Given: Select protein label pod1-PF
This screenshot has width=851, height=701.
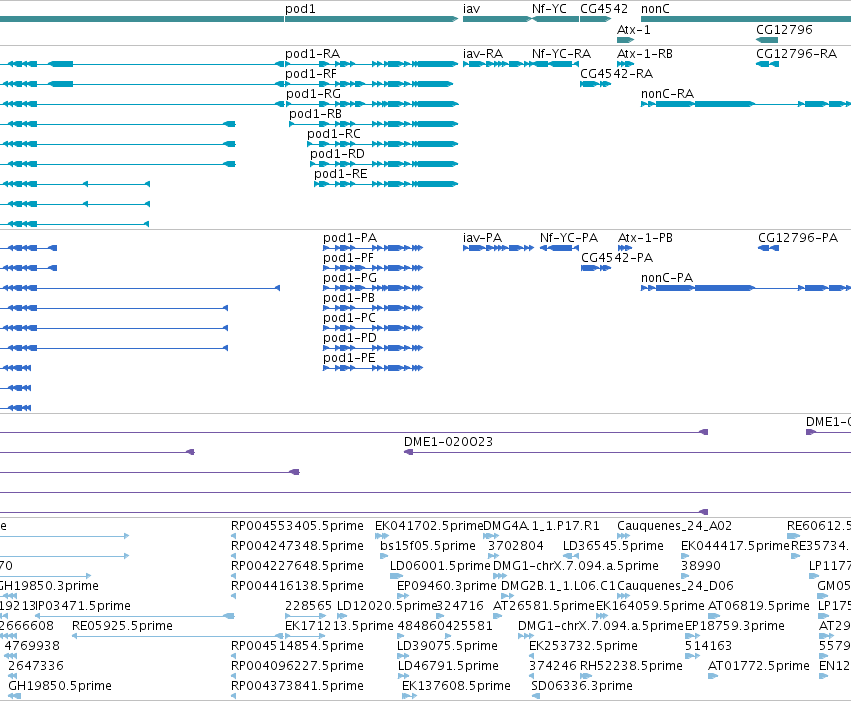Looking at the screenshot, I should pyautogui.click(x=348, y=258).
